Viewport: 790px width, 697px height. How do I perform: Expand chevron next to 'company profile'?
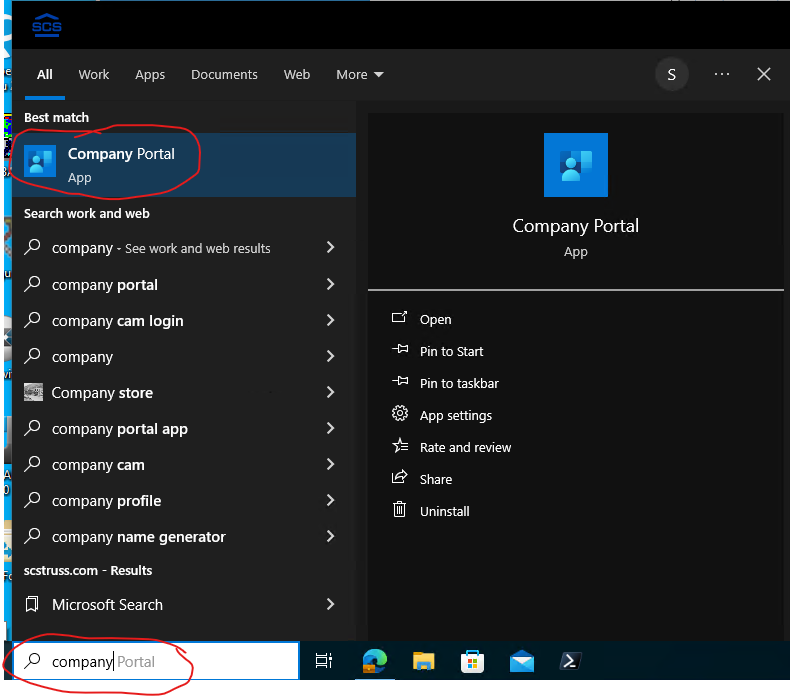(331, 500)
